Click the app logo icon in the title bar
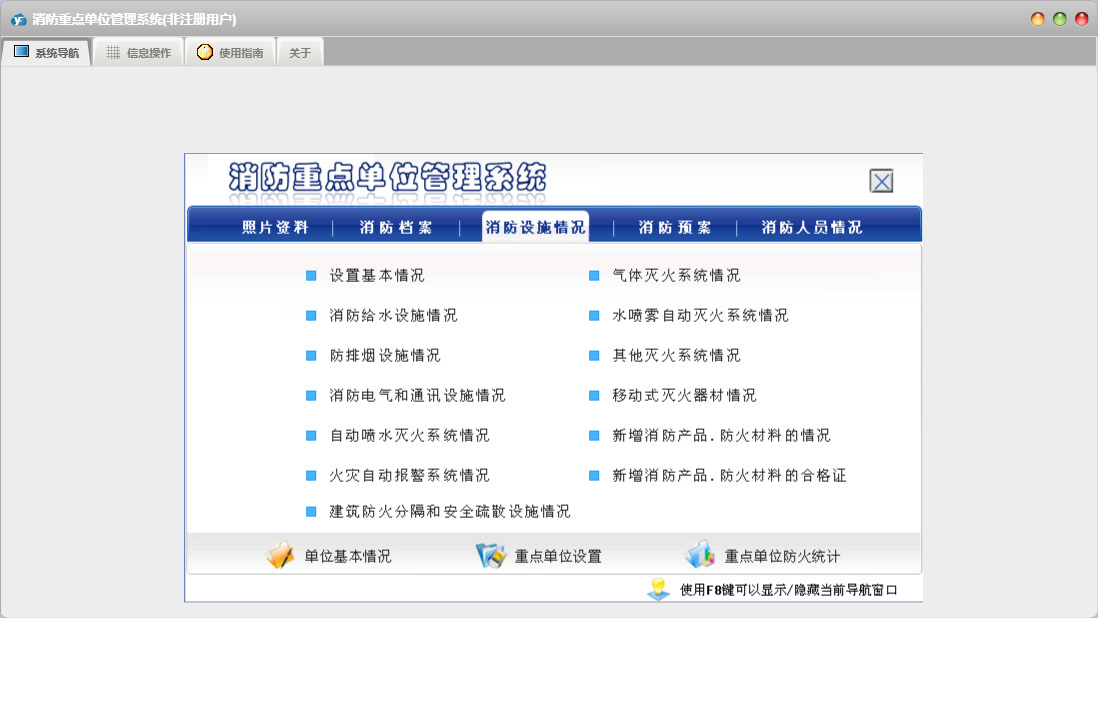1098x719 pixels. pos(18,20)
